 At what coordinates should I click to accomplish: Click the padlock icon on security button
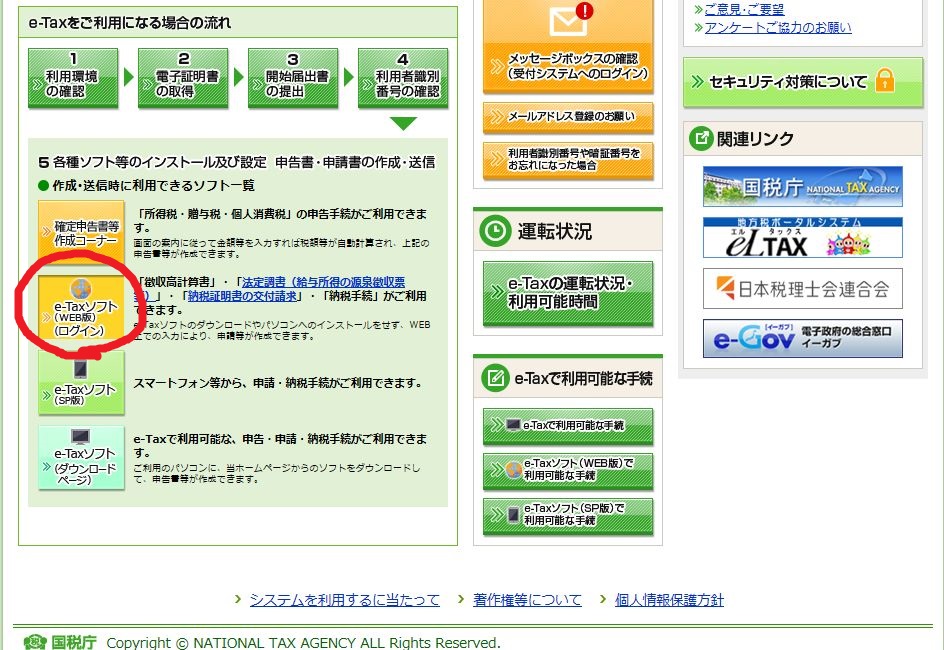[x=884, y=80]
